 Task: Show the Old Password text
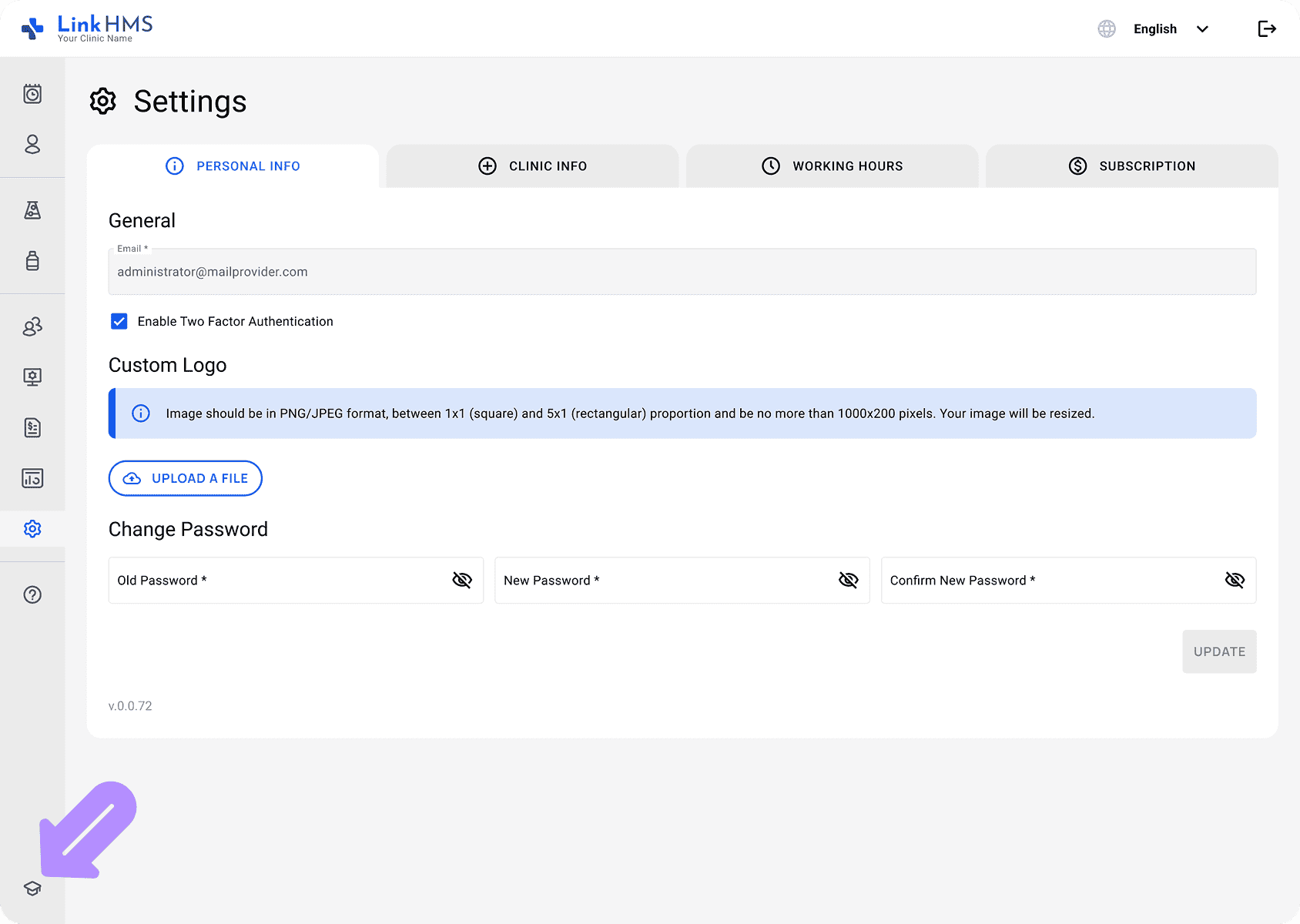pyautogui.click(x=462, y=580)
